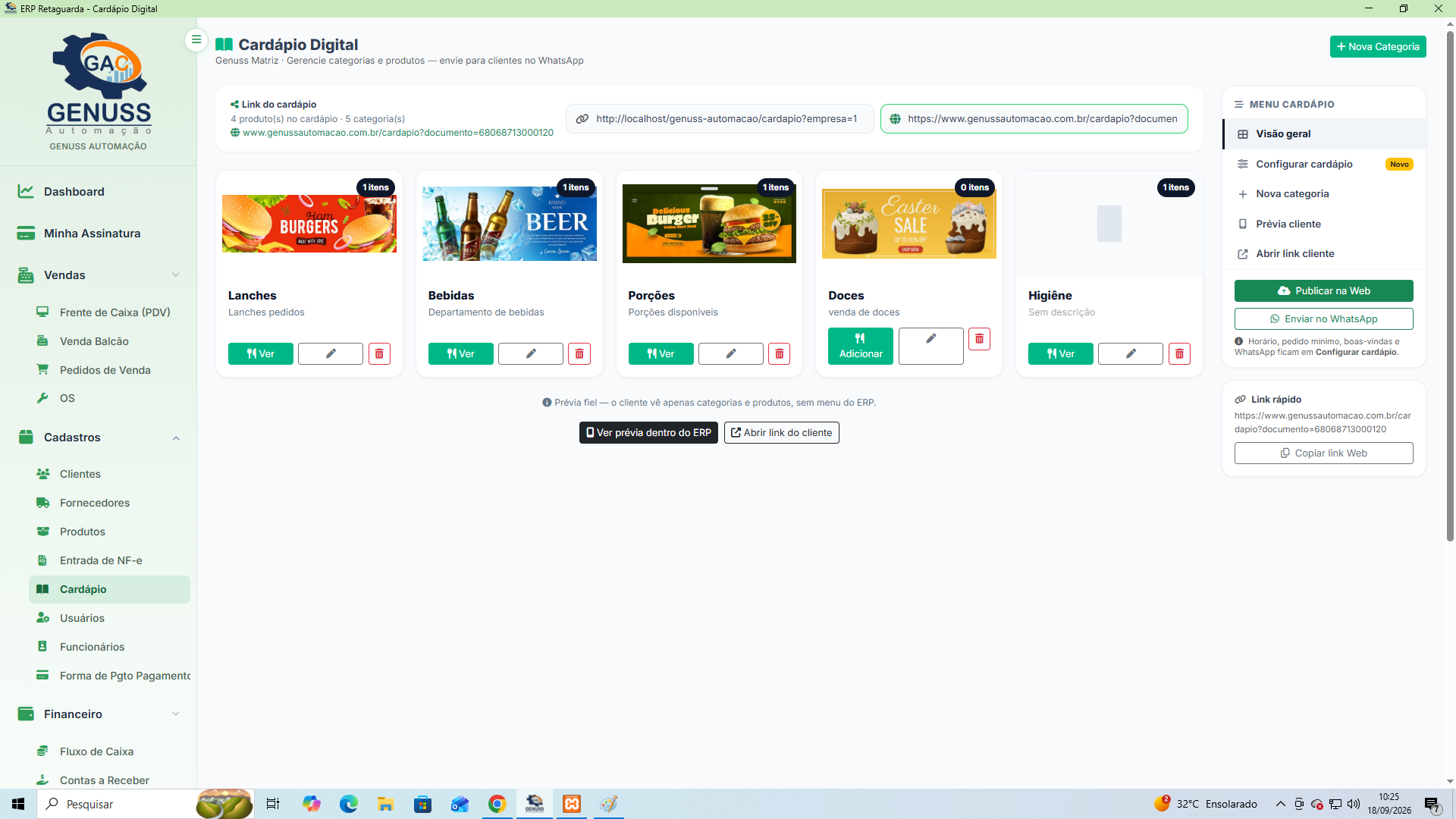Viewport: 1456px width, 819px height.
Task: View items in the Porções category
Action: [x=661, y=354]
